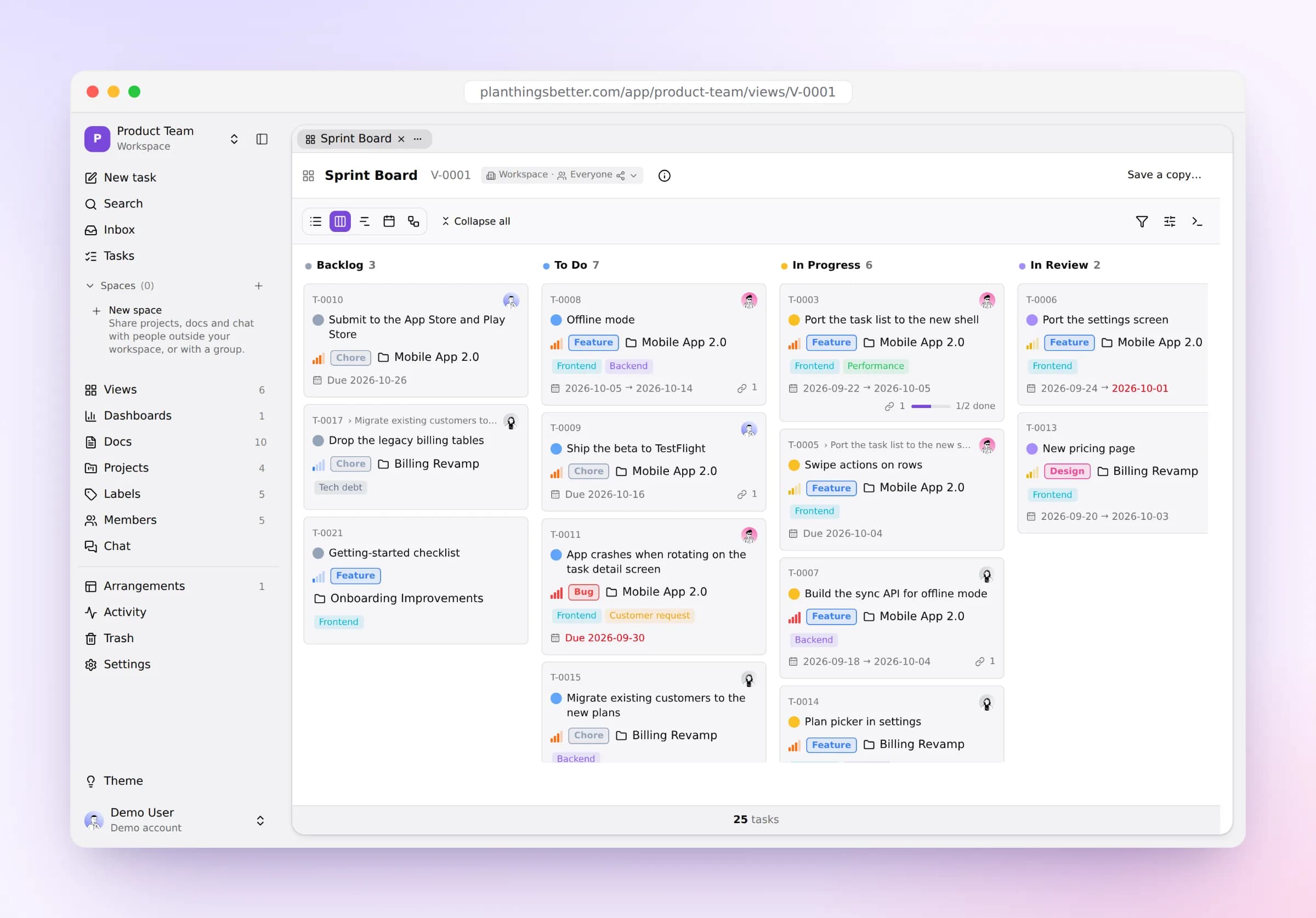Viewport: 1316px width, 918px height.
Task: Click blue status dot on Offline mode
Action: 556,320
